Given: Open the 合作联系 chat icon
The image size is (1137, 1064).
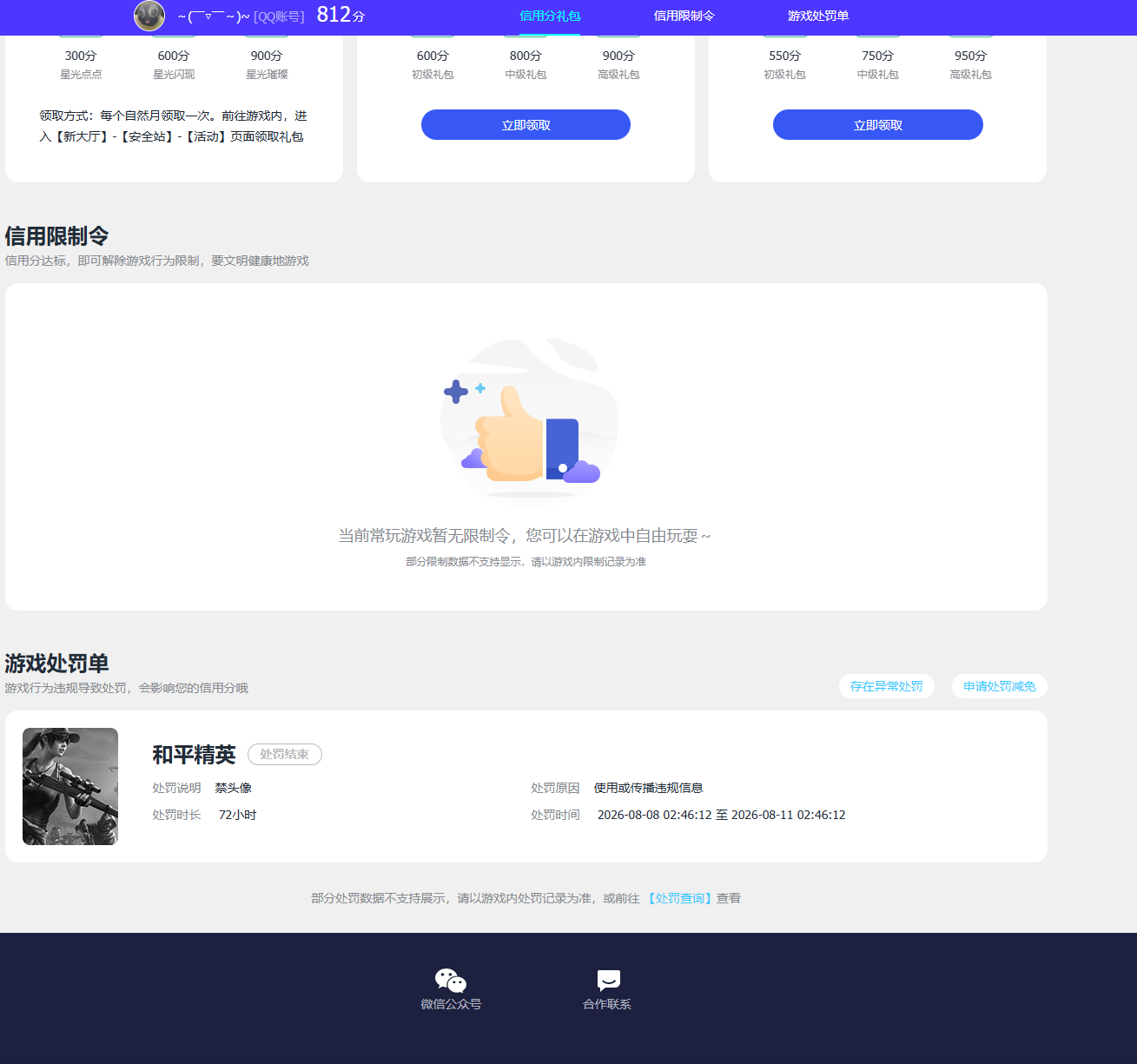Looking at the screenshot, I should pyautogui.click(x=608, y=981).
